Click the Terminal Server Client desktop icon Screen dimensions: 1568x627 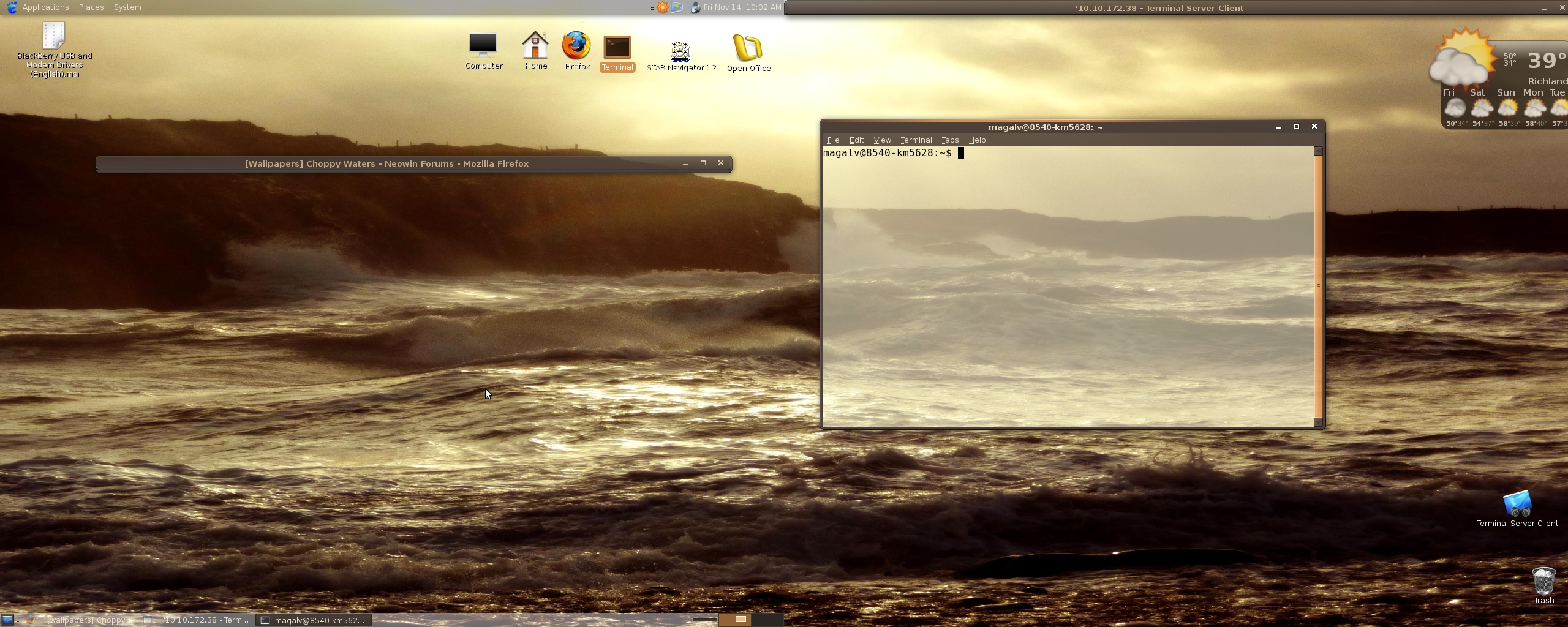click(x=1517, y=504)
